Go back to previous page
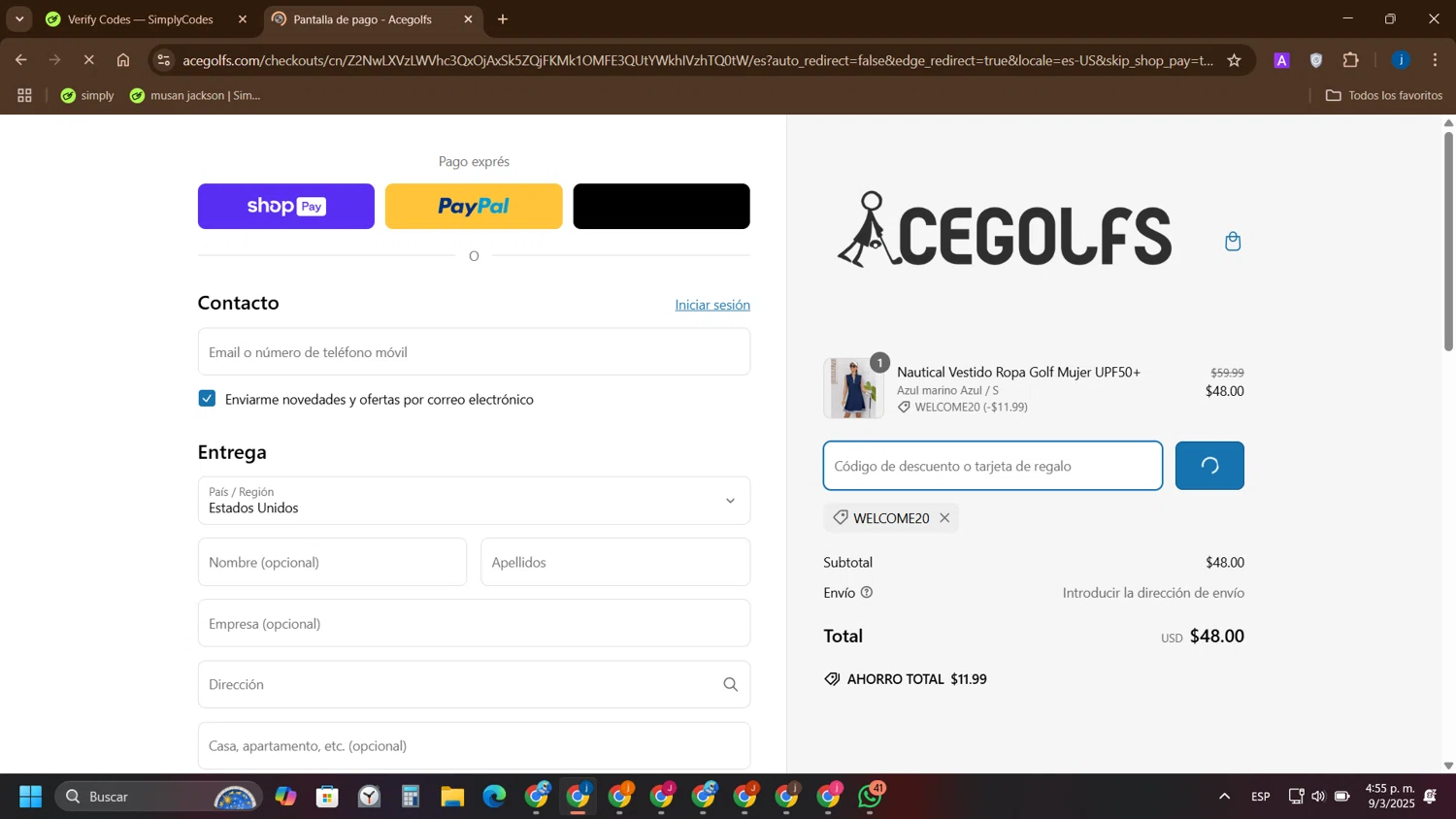This screenshot has height=819, width=1456. [20, 60]
